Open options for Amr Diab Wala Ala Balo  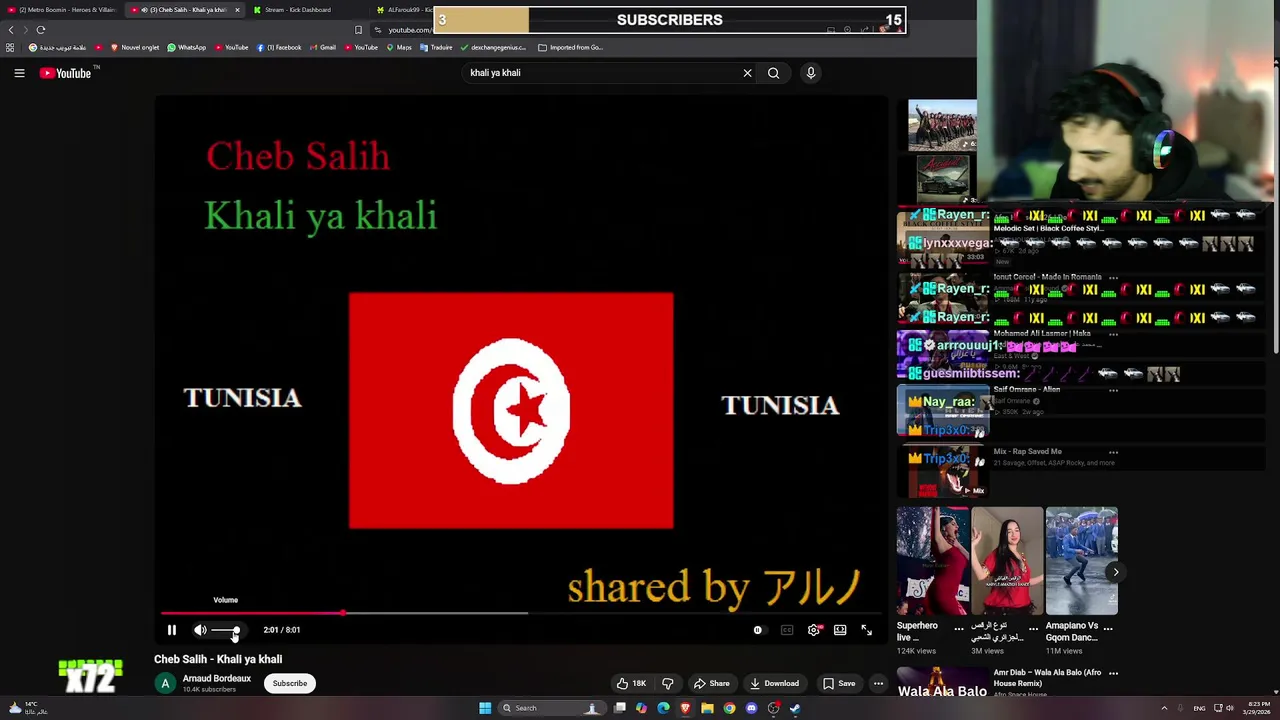[1113, 673]
